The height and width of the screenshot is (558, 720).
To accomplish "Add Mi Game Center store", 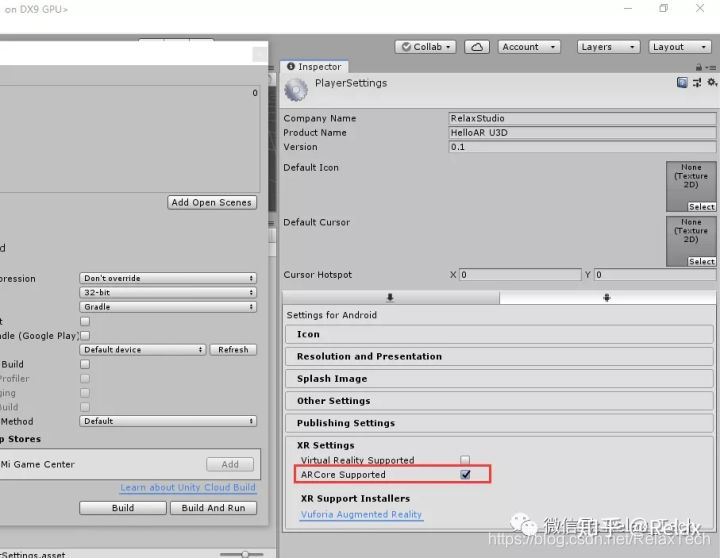I will tap(230, 464).
